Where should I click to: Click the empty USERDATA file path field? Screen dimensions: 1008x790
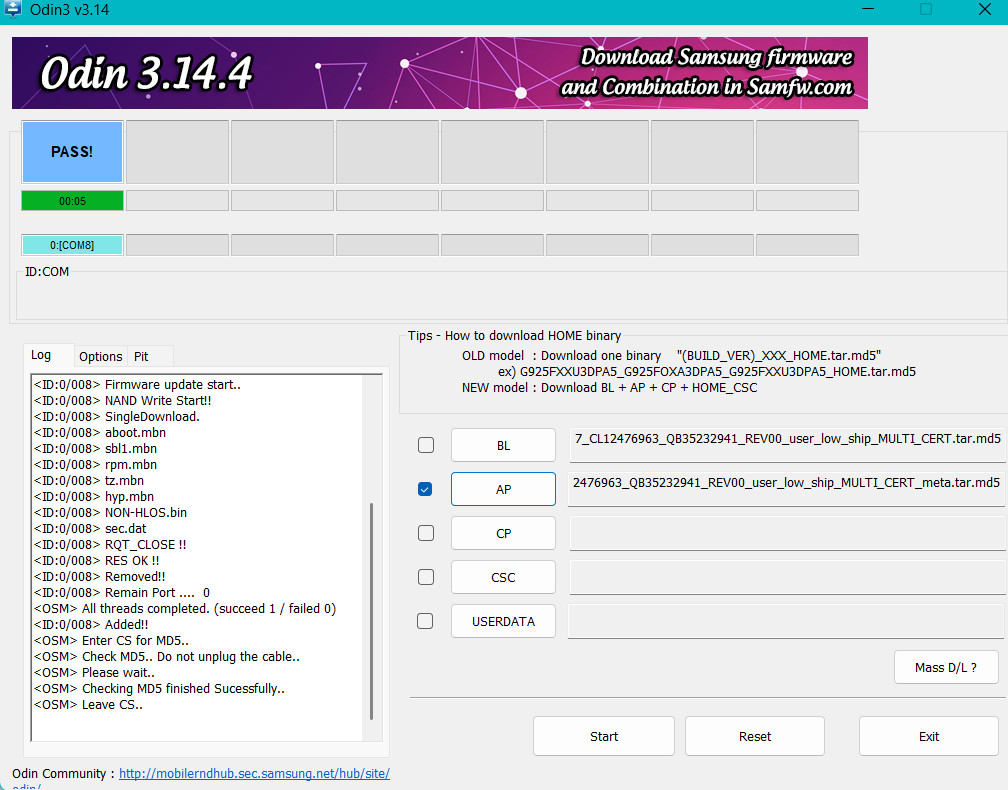[x=788, y=621]
